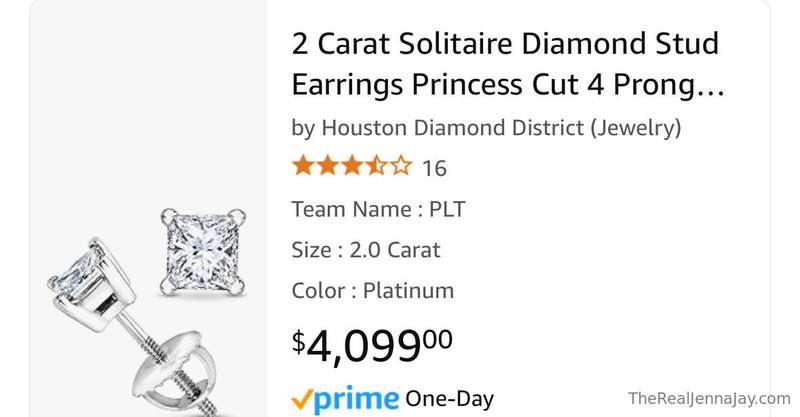
Task: Click the empty fifth rating star
Action: pos(401,166)
